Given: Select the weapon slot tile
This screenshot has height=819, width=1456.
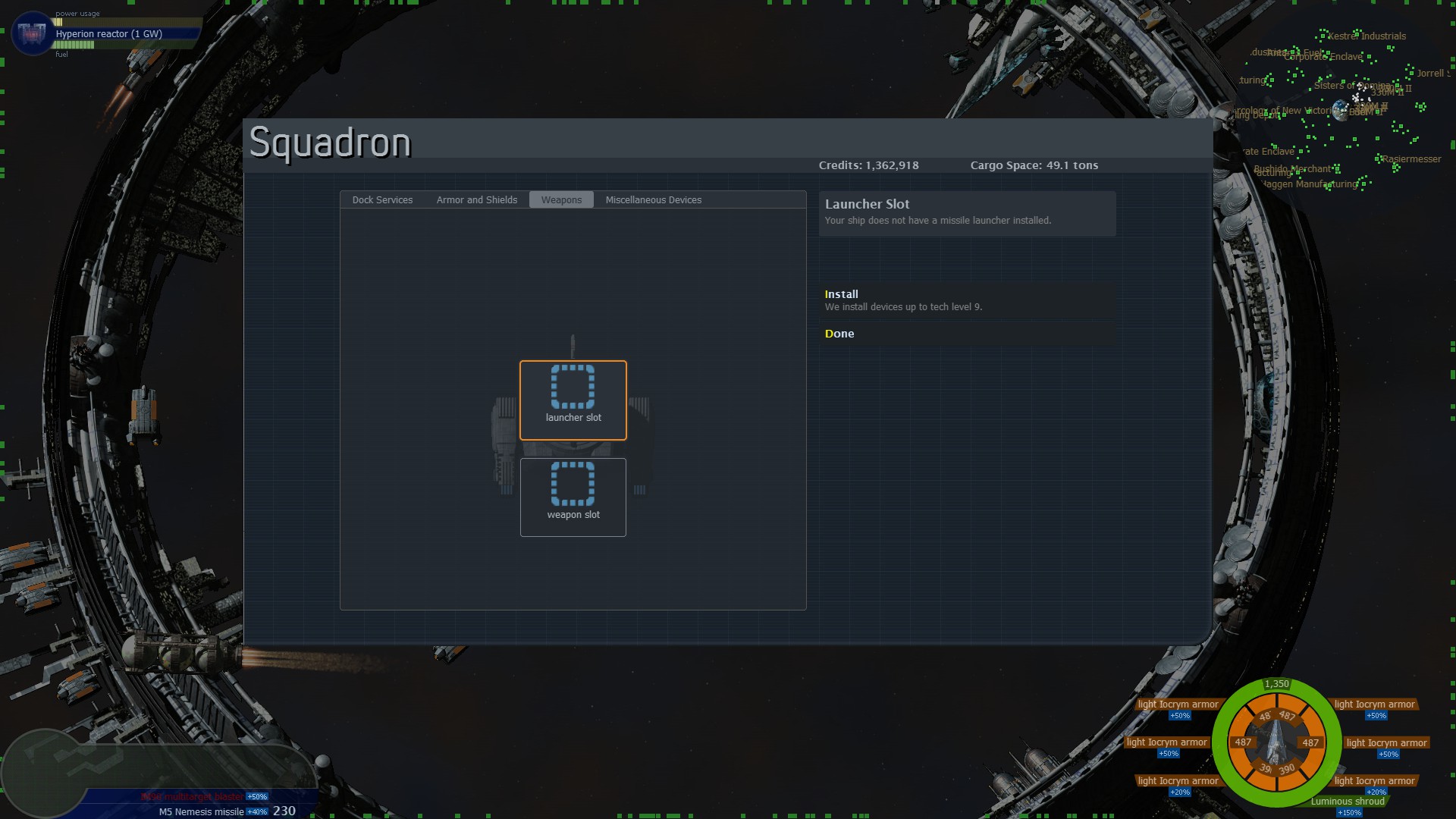Looking at the screenshot, I should pyautogui.click(x=573, y=497).
